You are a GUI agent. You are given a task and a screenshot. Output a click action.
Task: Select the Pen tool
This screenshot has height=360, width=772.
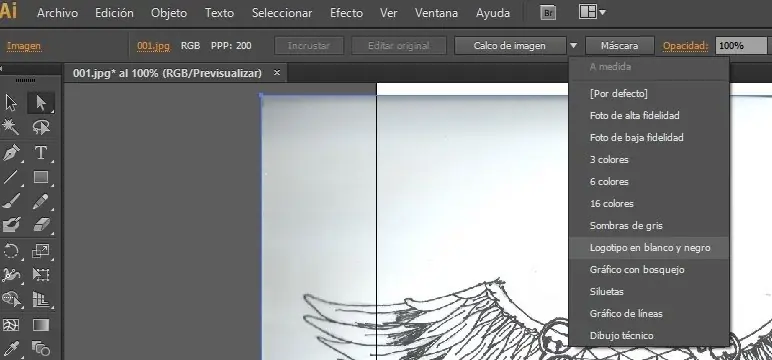(11, 152)
